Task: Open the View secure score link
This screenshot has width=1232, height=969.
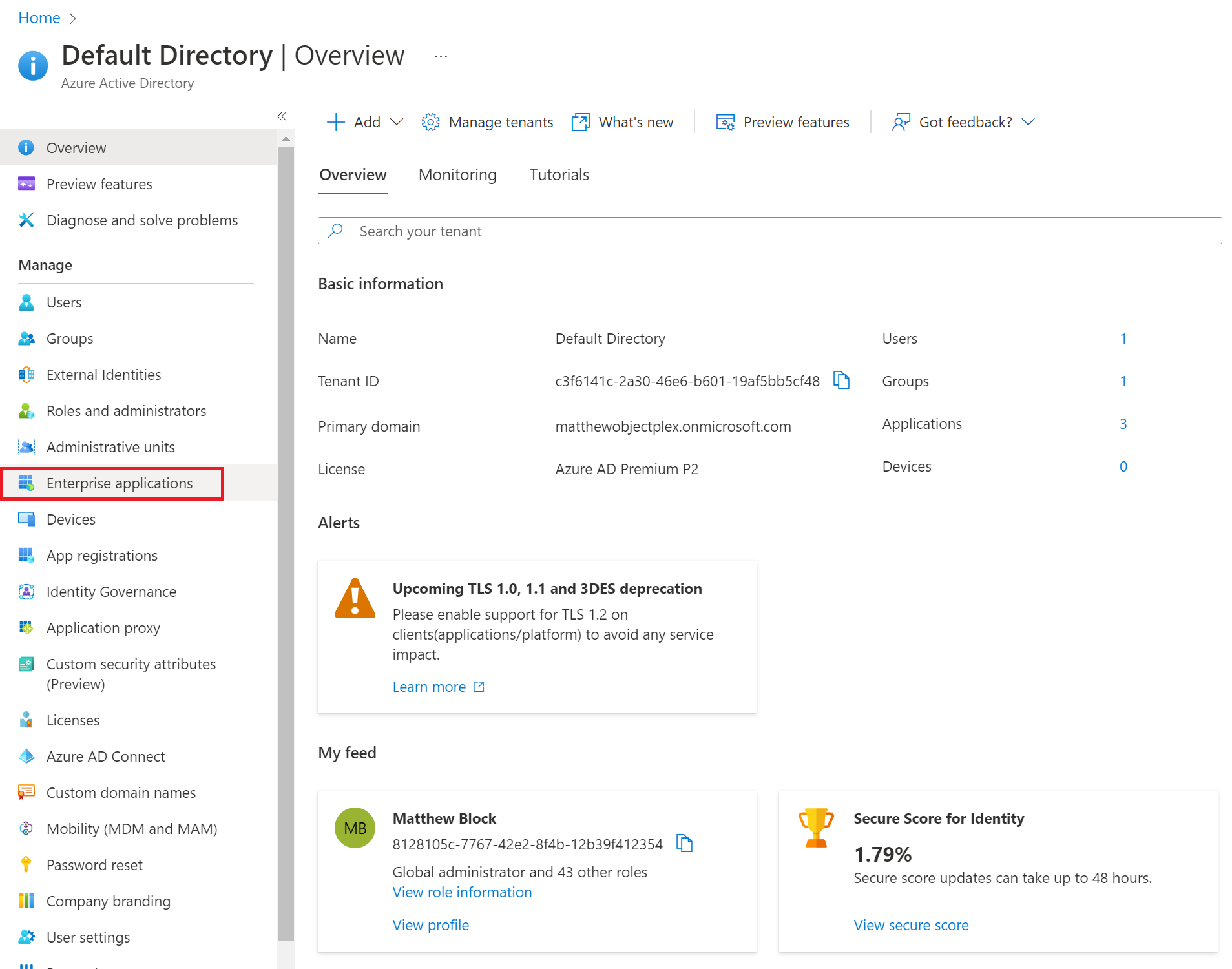Action: (x=911, y=925)
